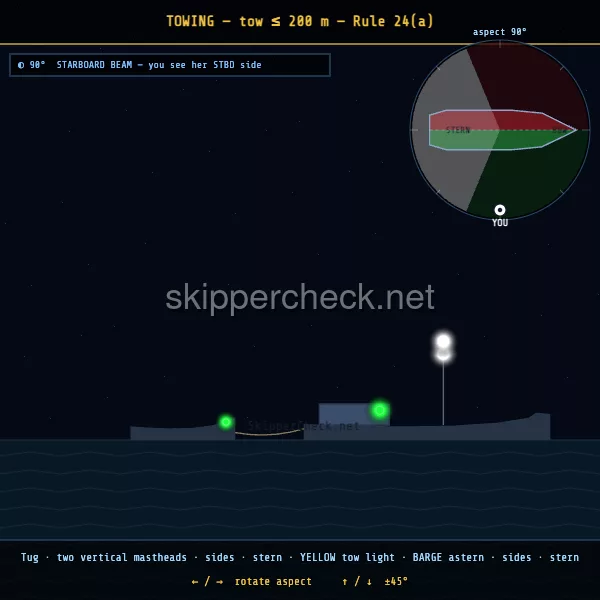Click the tug wheelhouse structure
Viewport: 600px width, 600px height.
354,414
